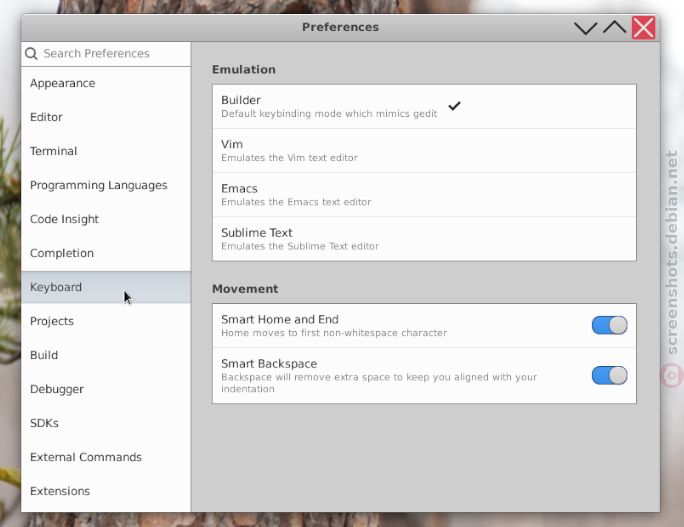Click the downward chevron in title bar
Screen dimensions: 684x527
coord(585,28)
